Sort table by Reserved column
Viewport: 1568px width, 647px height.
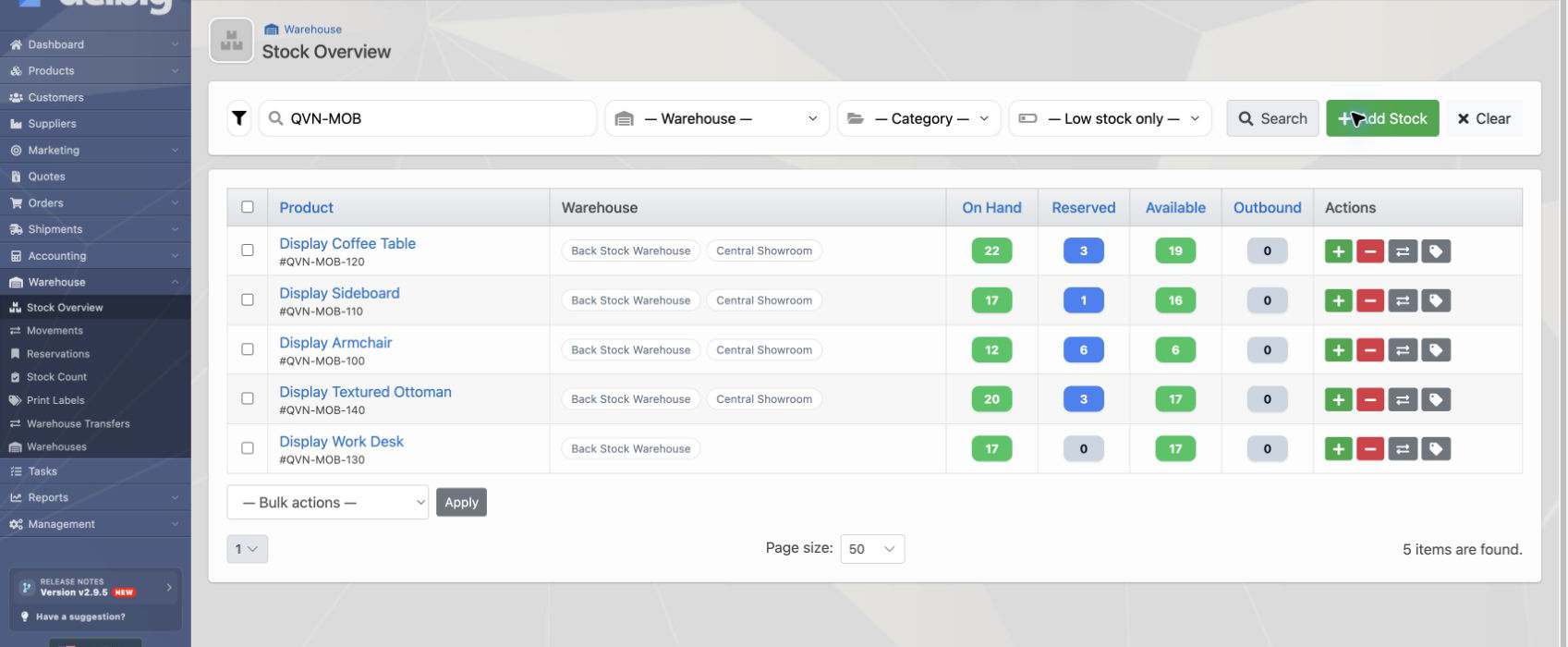tap(1084, 208)
